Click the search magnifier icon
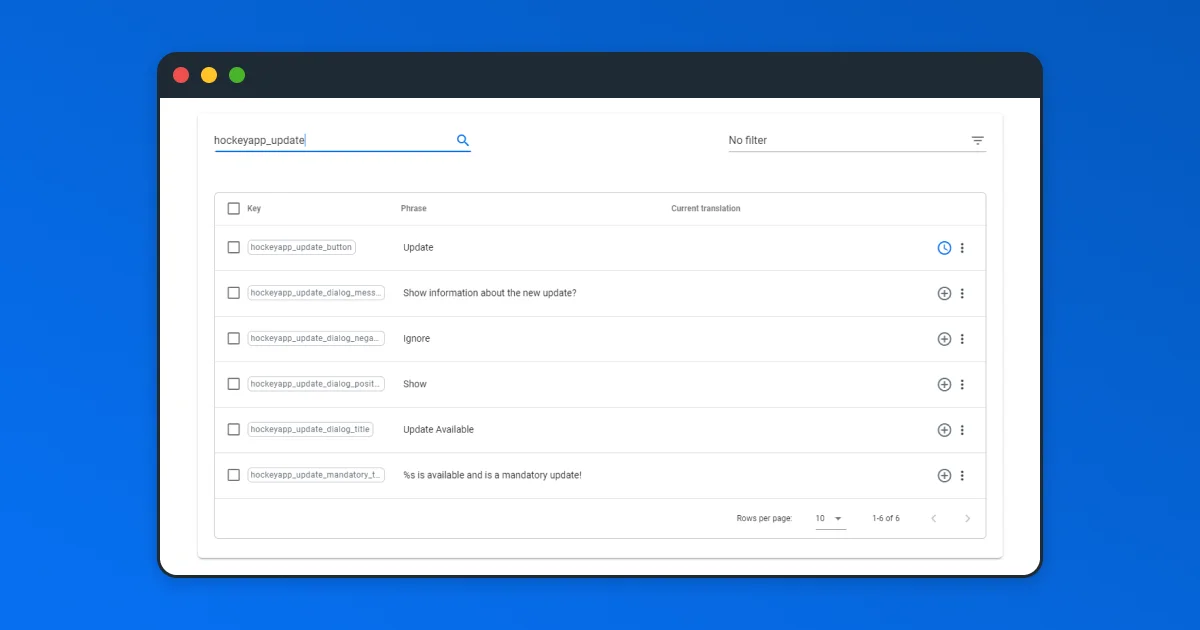 [463, 141]
